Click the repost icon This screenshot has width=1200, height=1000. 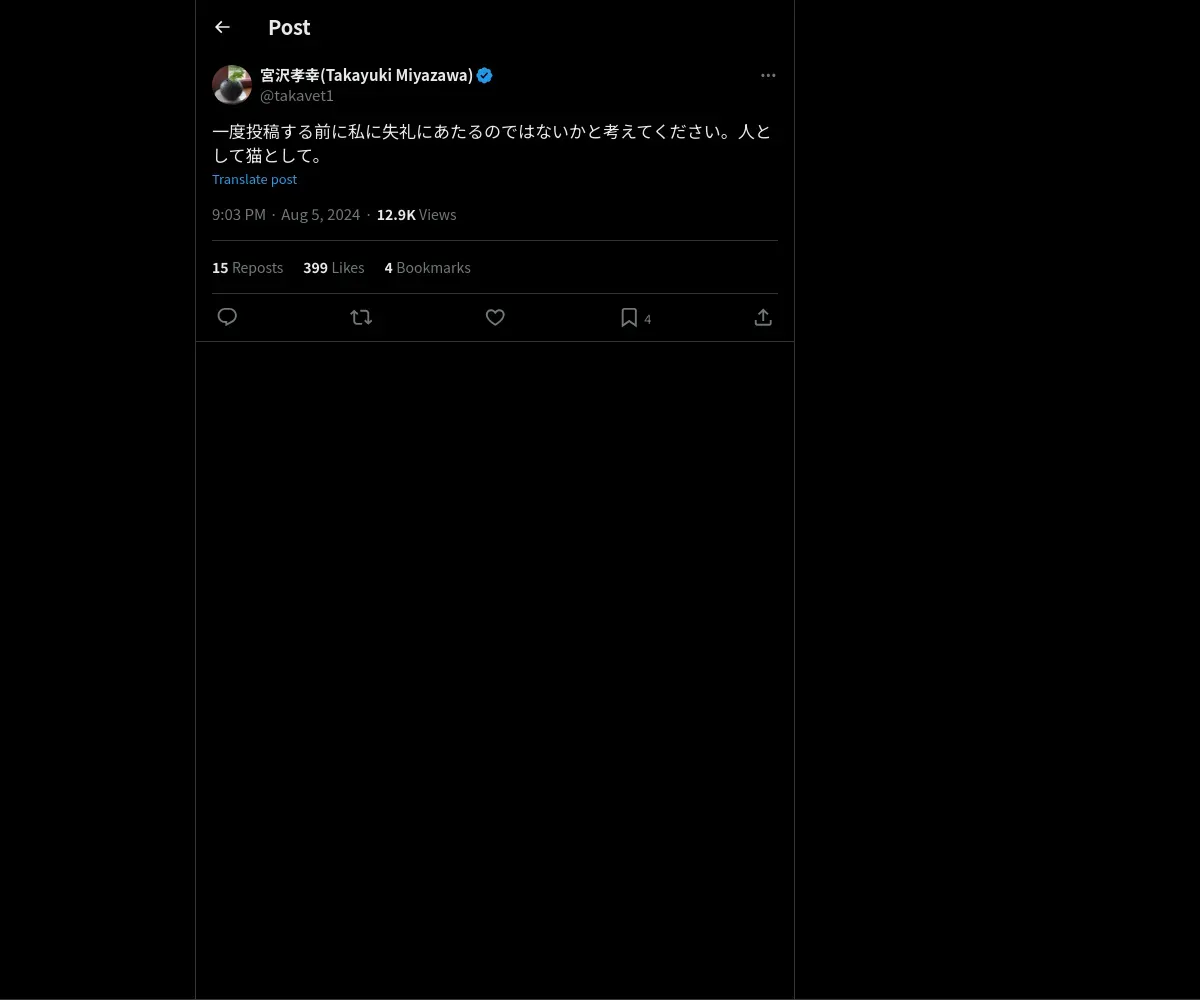(x=361, y=317)
